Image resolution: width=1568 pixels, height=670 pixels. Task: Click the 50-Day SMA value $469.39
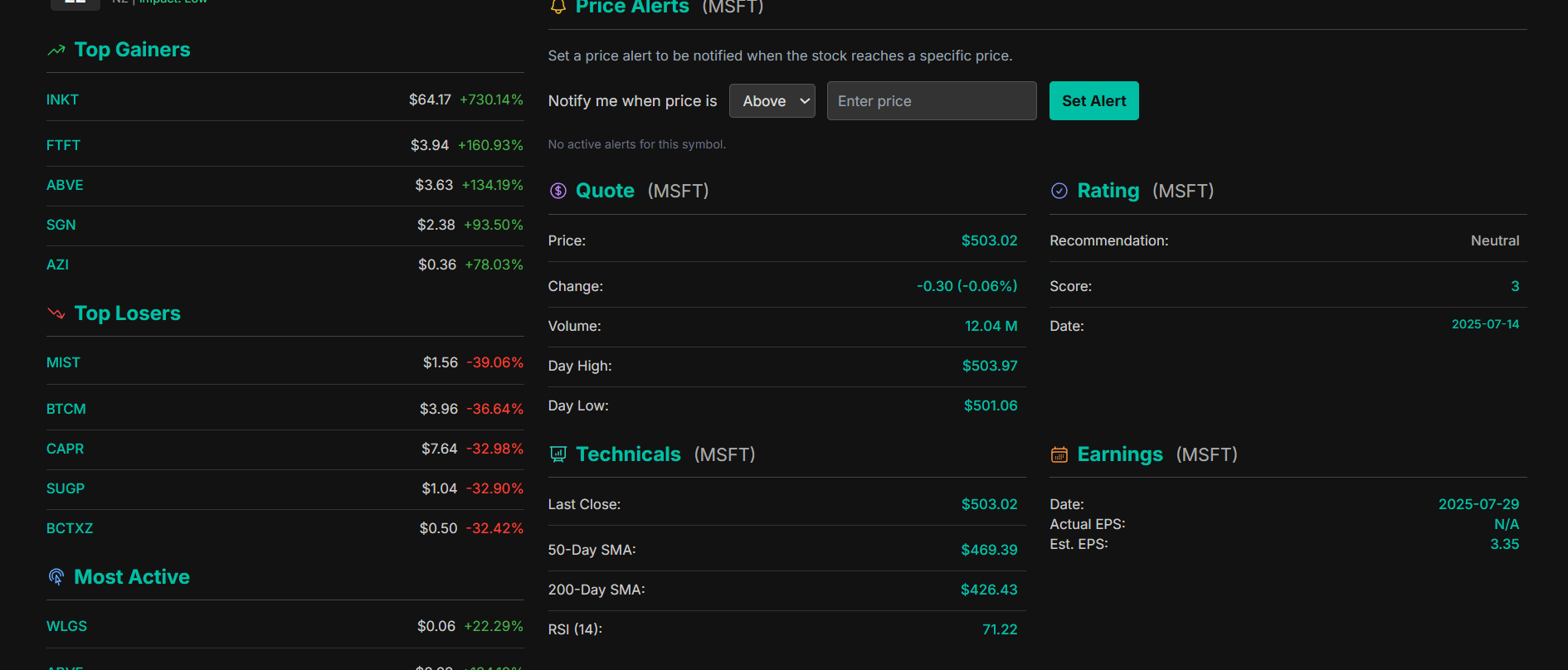(x=989, y=550)
